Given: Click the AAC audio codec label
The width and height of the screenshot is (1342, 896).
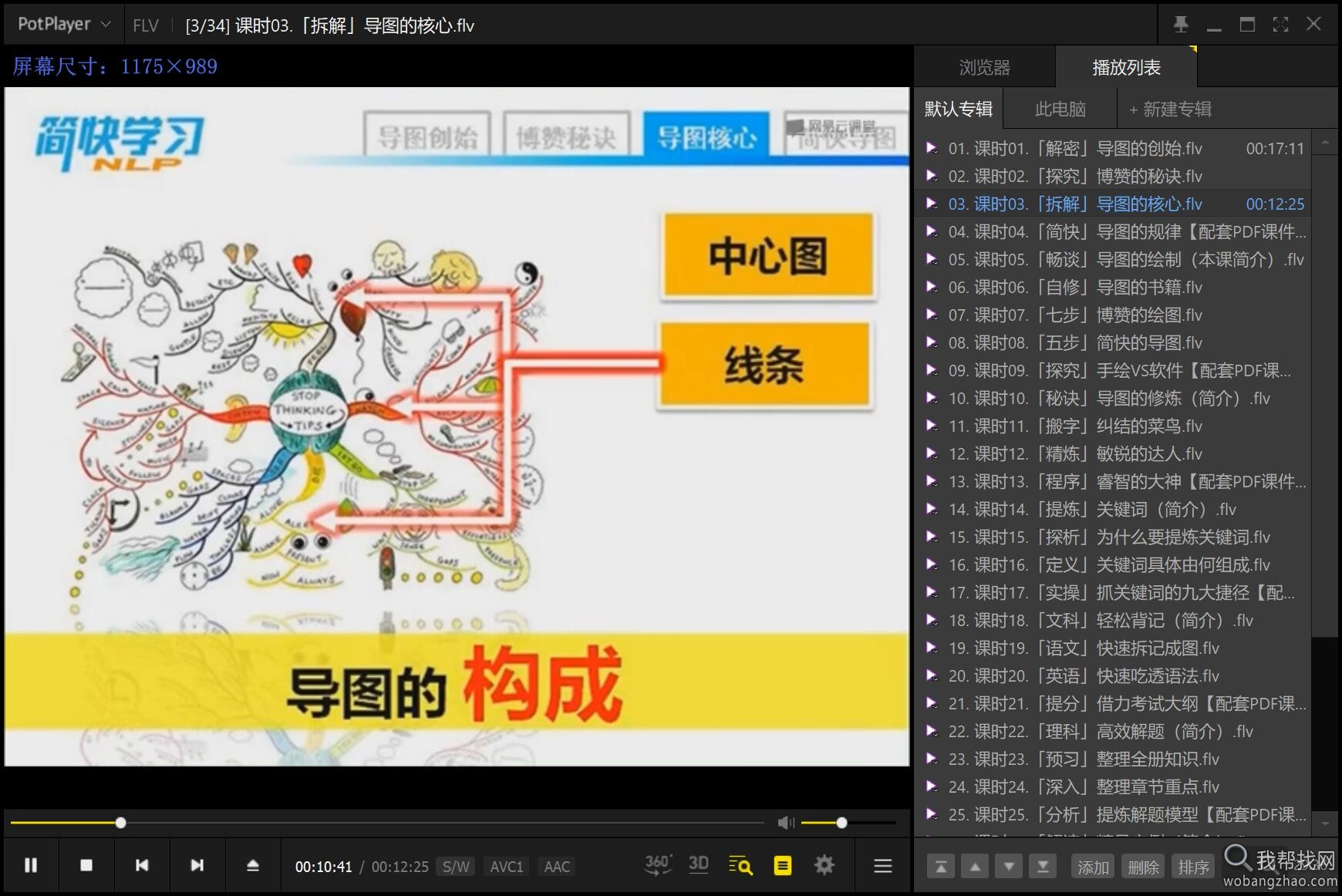Looking at the screenshot, I should coord(557,867).
